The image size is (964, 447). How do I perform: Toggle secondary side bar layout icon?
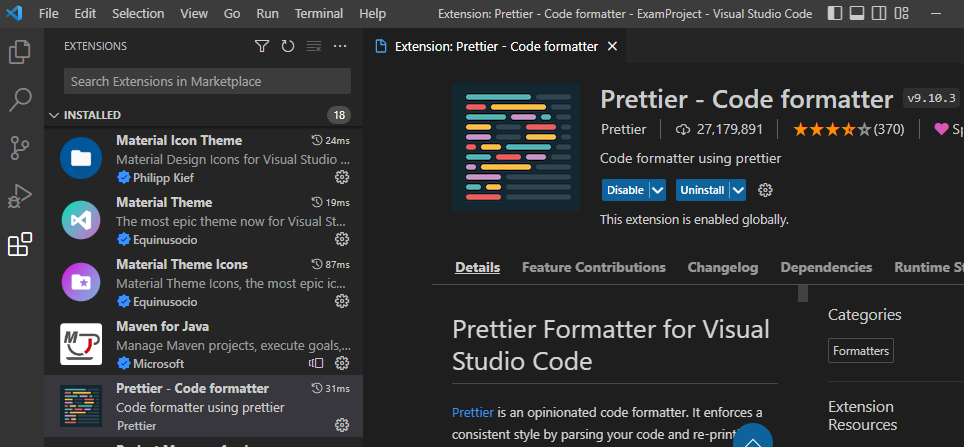(879, 13)
